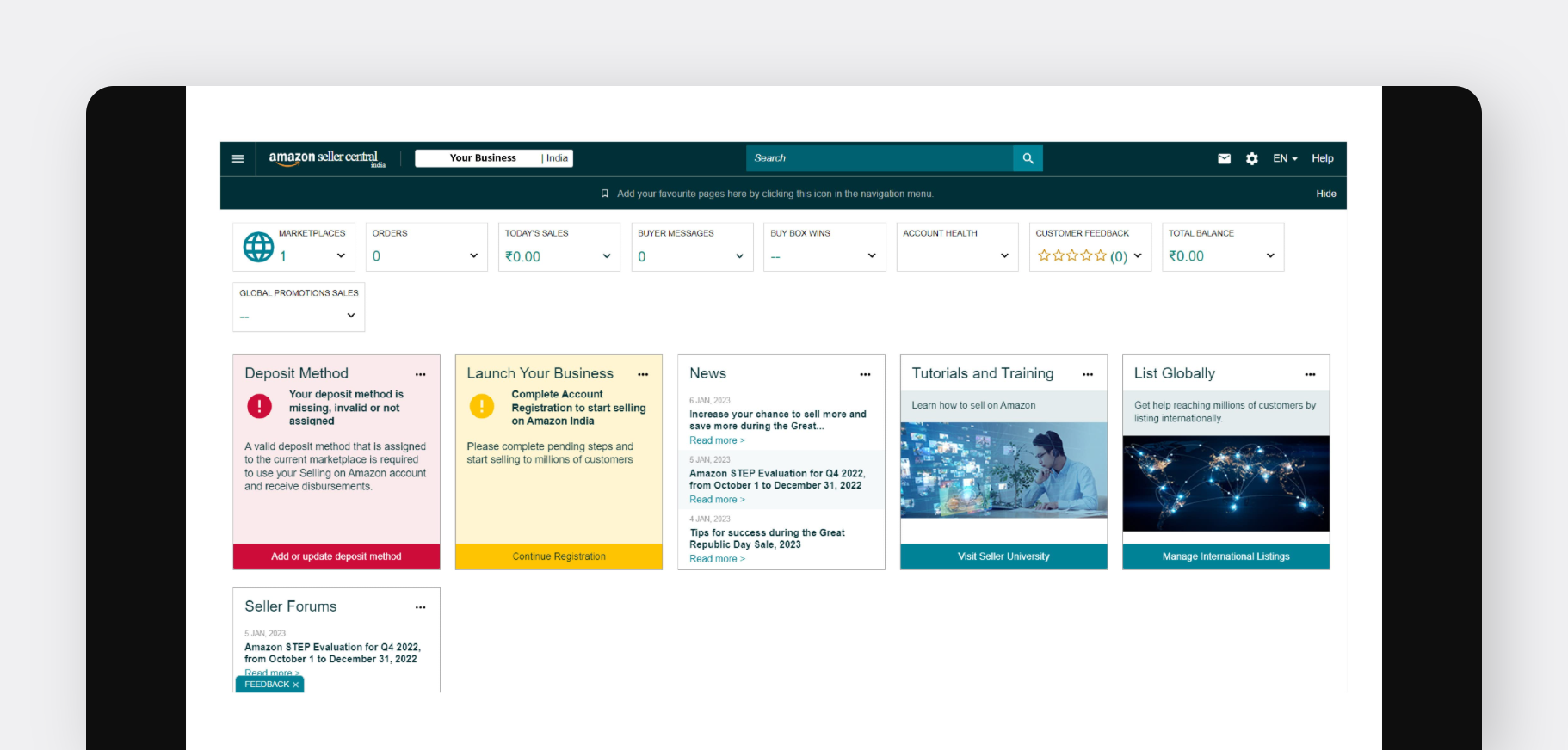
Task: Expand the Marketplaces dropdown
Action: (x=341, y=255)
